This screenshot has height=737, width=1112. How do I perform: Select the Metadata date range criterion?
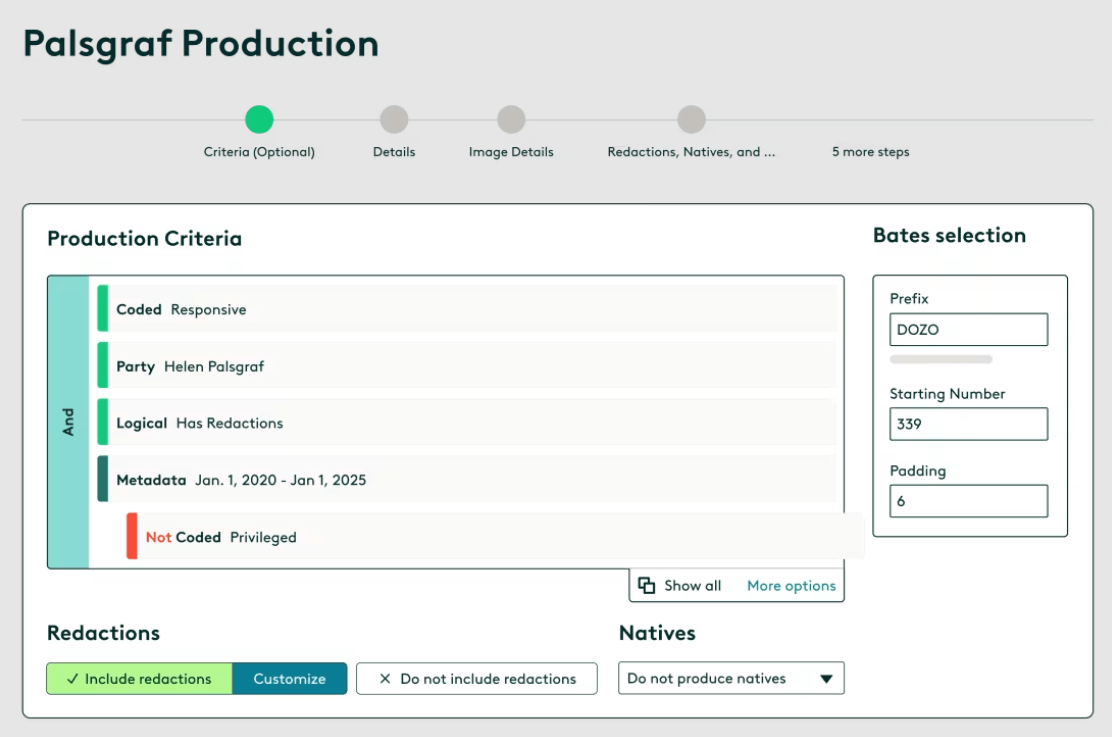click(467, 480)
